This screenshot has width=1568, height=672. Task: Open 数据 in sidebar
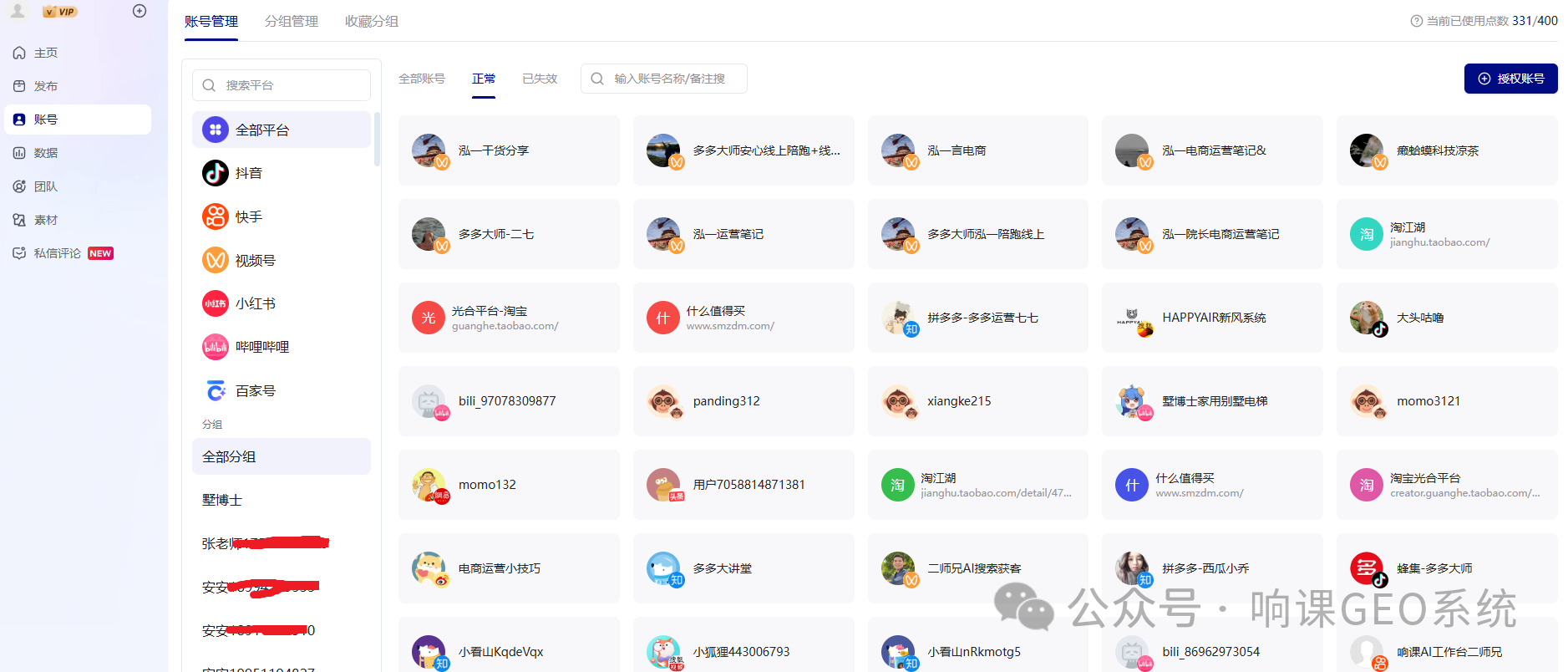(78, 153)
